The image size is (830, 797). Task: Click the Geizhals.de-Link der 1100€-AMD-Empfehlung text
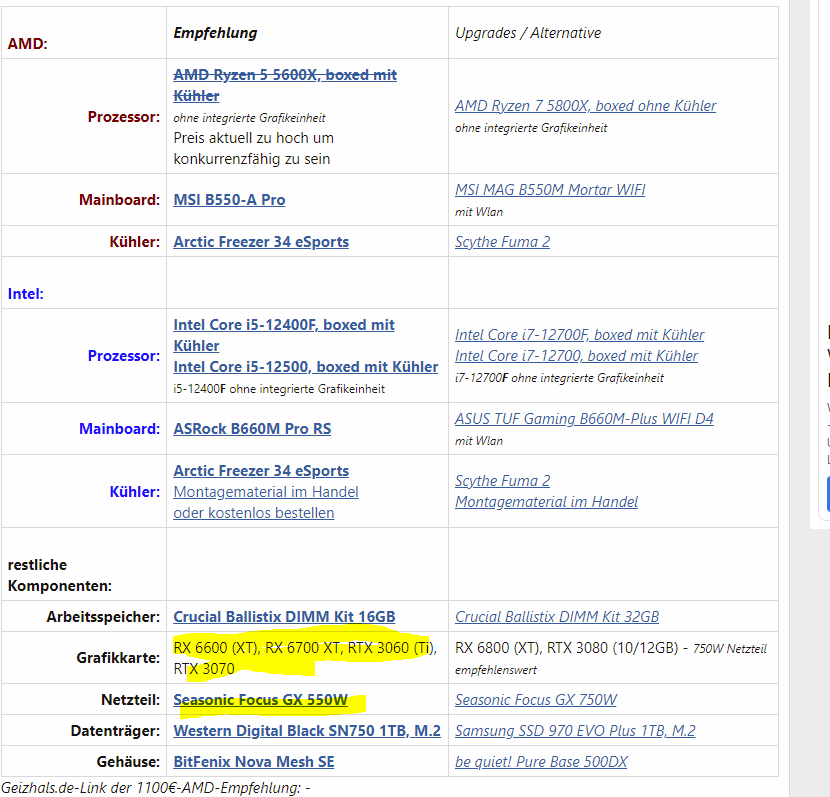click(x=156, y=788)
